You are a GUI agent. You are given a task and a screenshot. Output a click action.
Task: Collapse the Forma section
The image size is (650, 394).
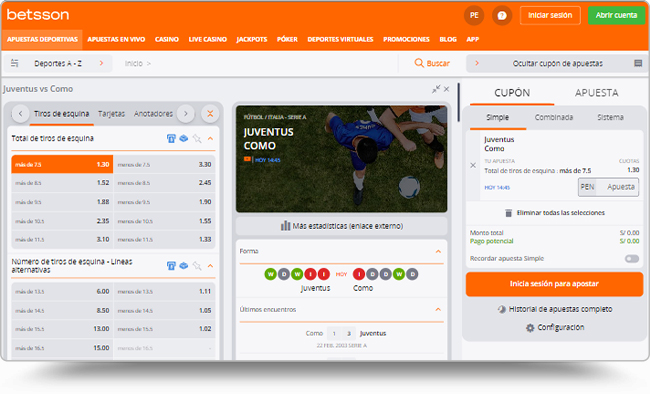pos(438,251)
